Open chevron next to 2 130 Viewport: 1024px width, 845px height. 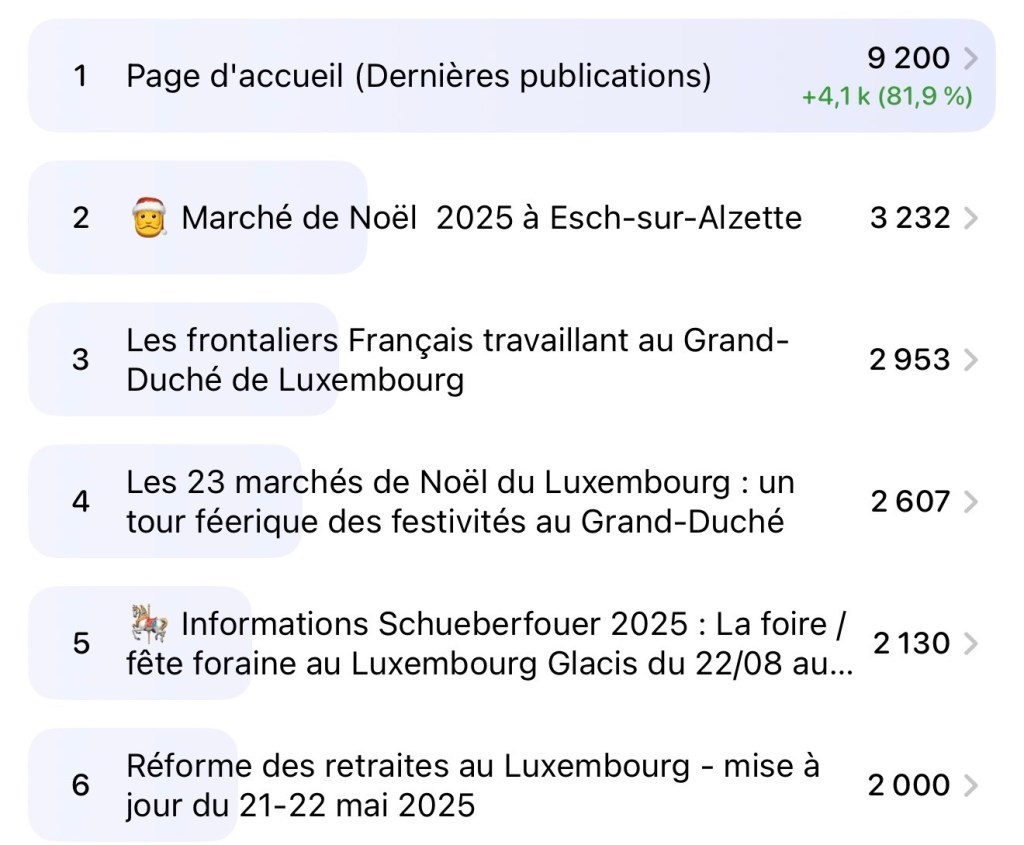point(969,643)
